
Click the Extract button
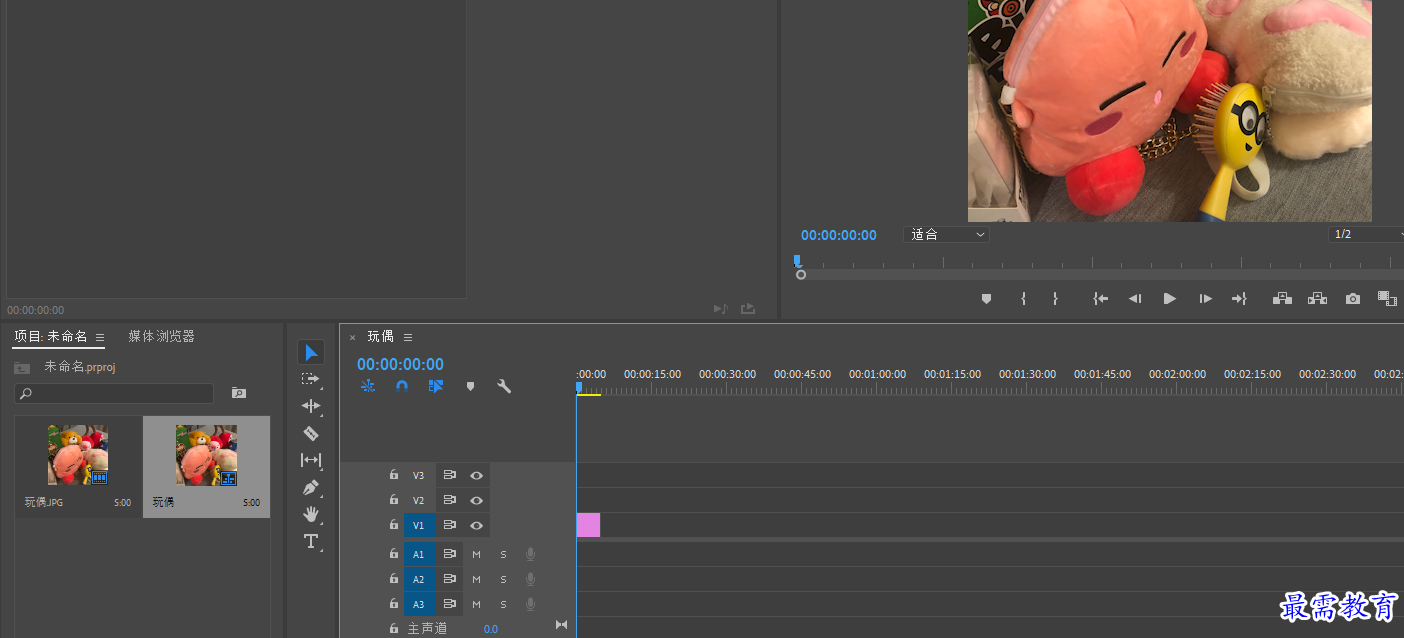tap(1317, 298)
